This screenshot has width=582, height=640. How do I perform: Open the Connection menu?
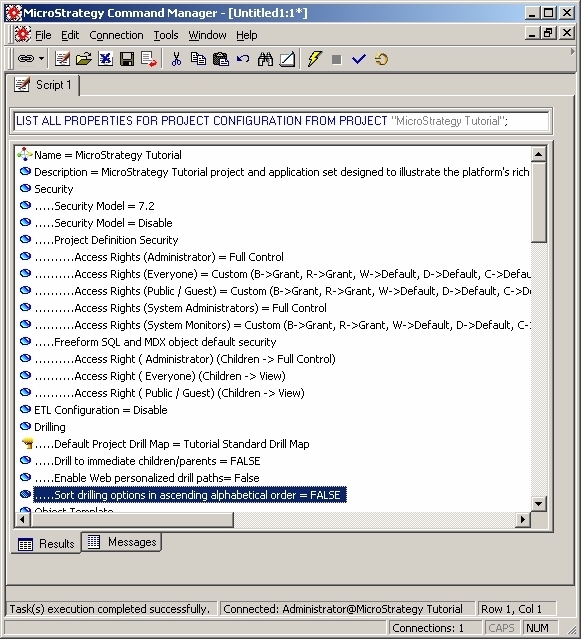[x=116, y=35]
